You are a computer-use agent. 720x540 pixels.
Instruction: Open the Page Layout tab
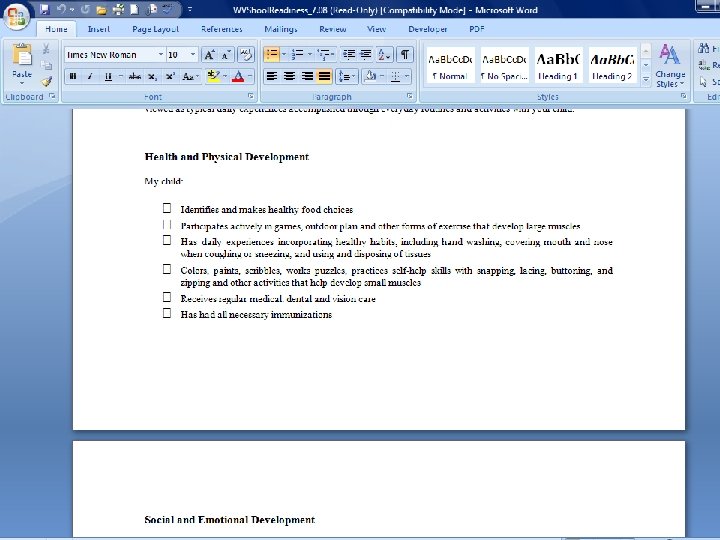tap(155, 29)
